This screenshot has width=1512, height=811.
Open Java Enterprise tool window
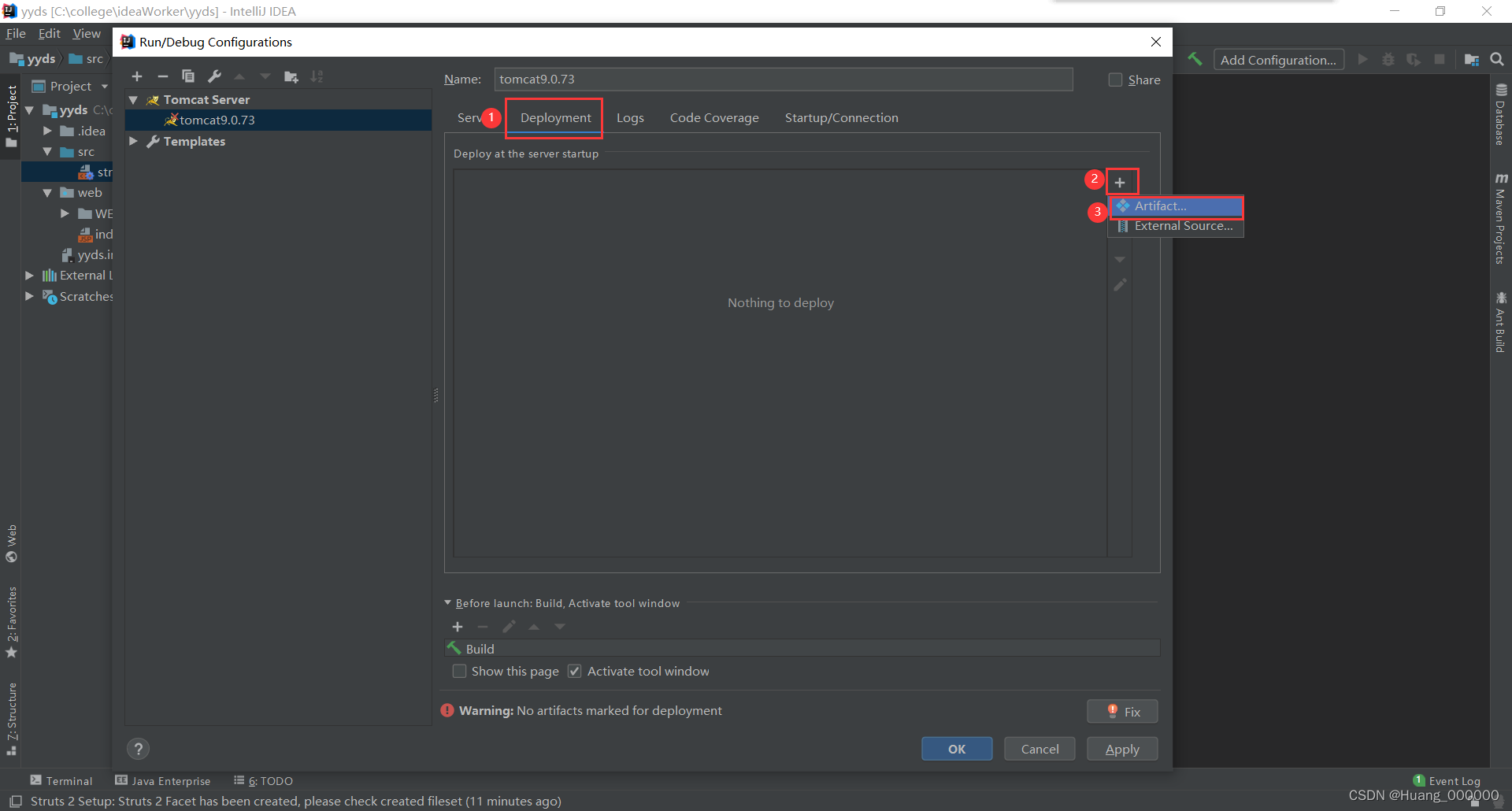point(163,780)
